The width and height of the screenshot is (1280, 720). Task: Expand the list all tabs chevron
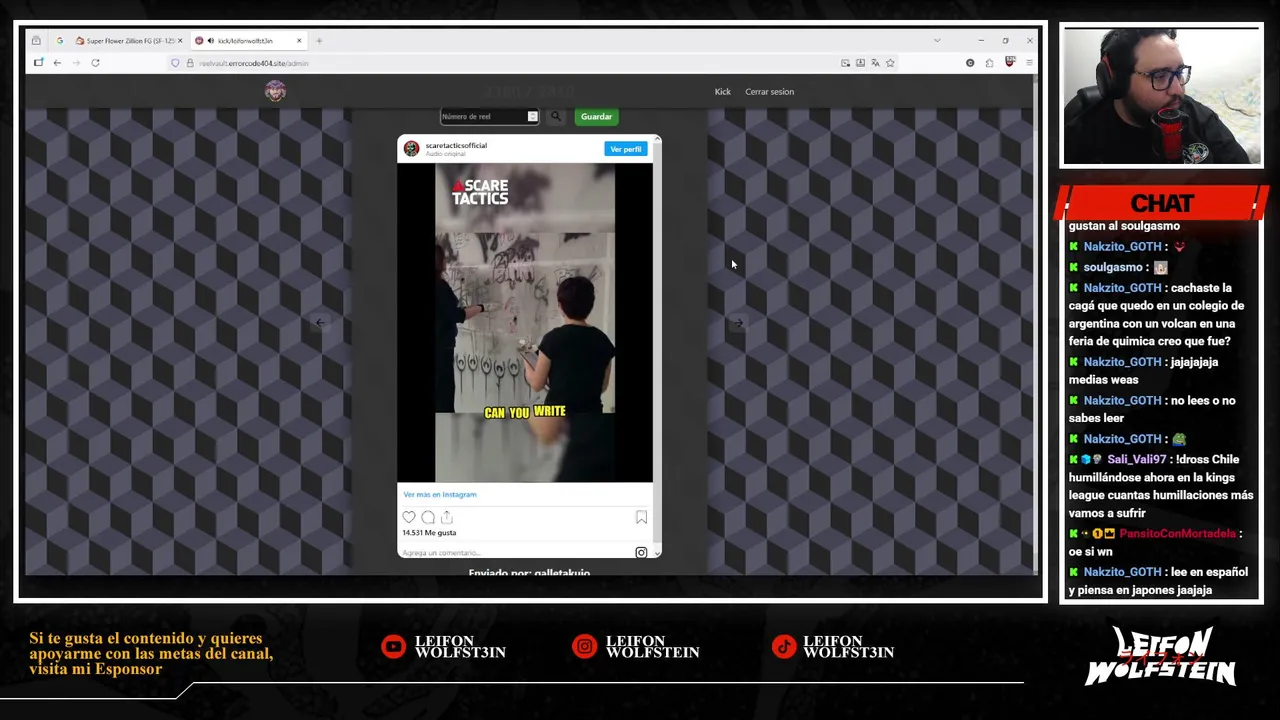pos(937,41)
